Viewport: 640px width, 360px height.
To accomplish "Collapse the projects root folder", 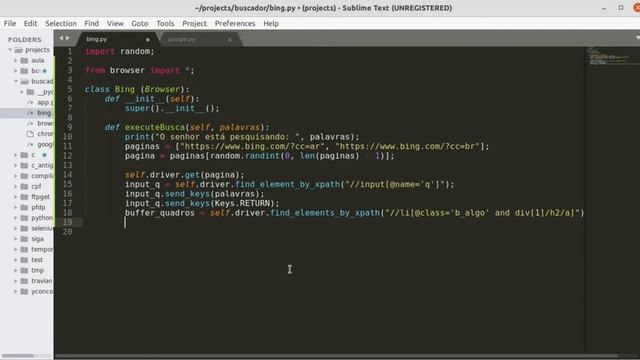I will (10, 50).
